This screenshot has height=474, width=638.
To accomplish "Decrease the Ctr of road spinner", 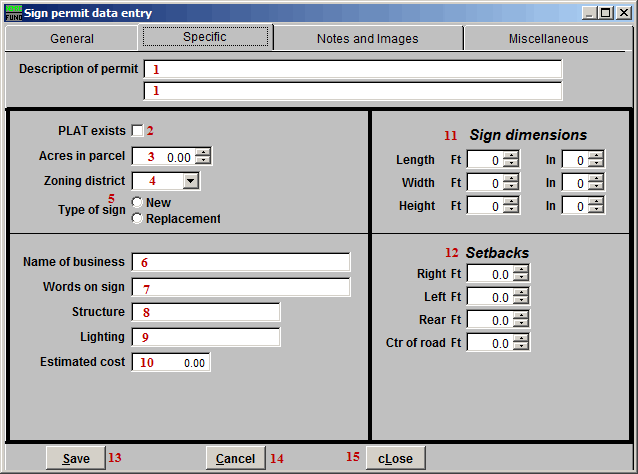I will click(520, 347).
